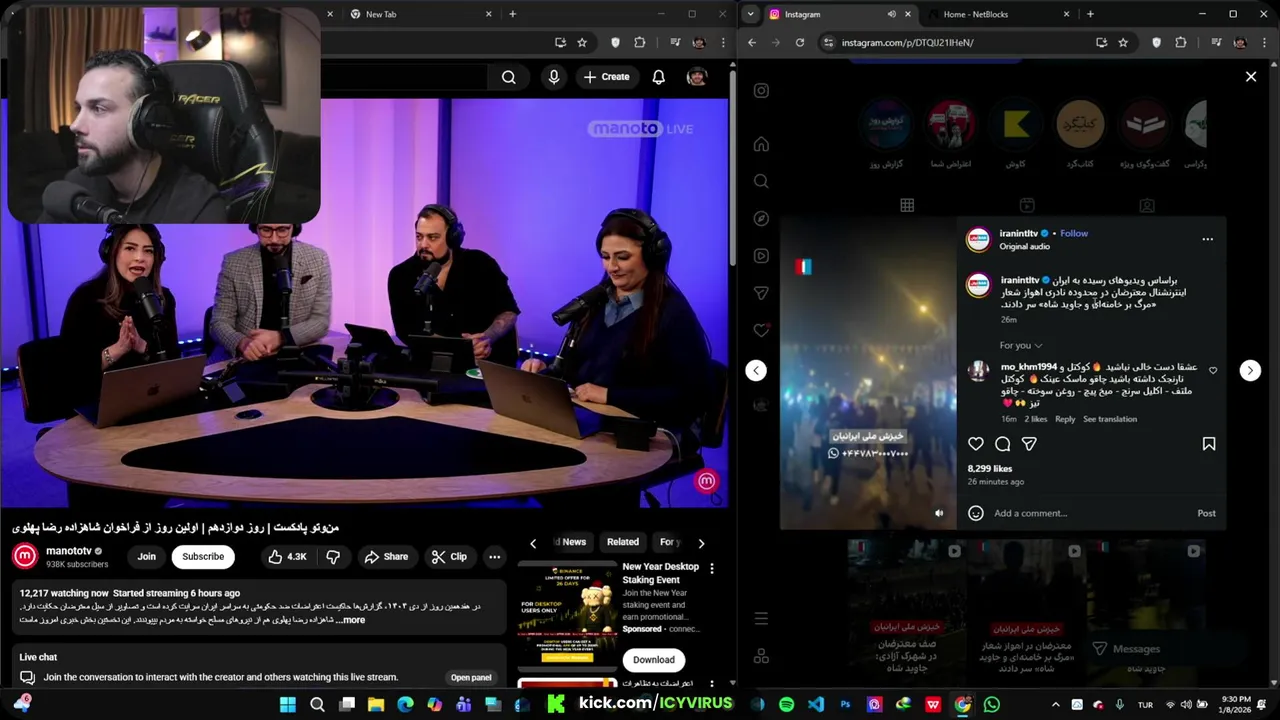Open the YouTube account avatar menu
The height and width of the screenshot is (720, 1280).
(697, 77)
